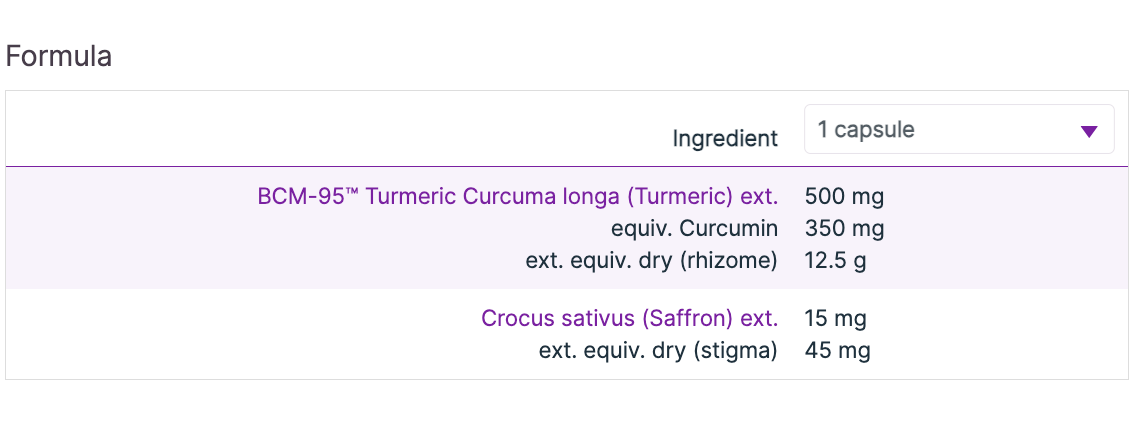The width and height of the screenshot is (1134, 442).
Task: Select the 15 mg saffron extract amount
Action: coord(835,319)
